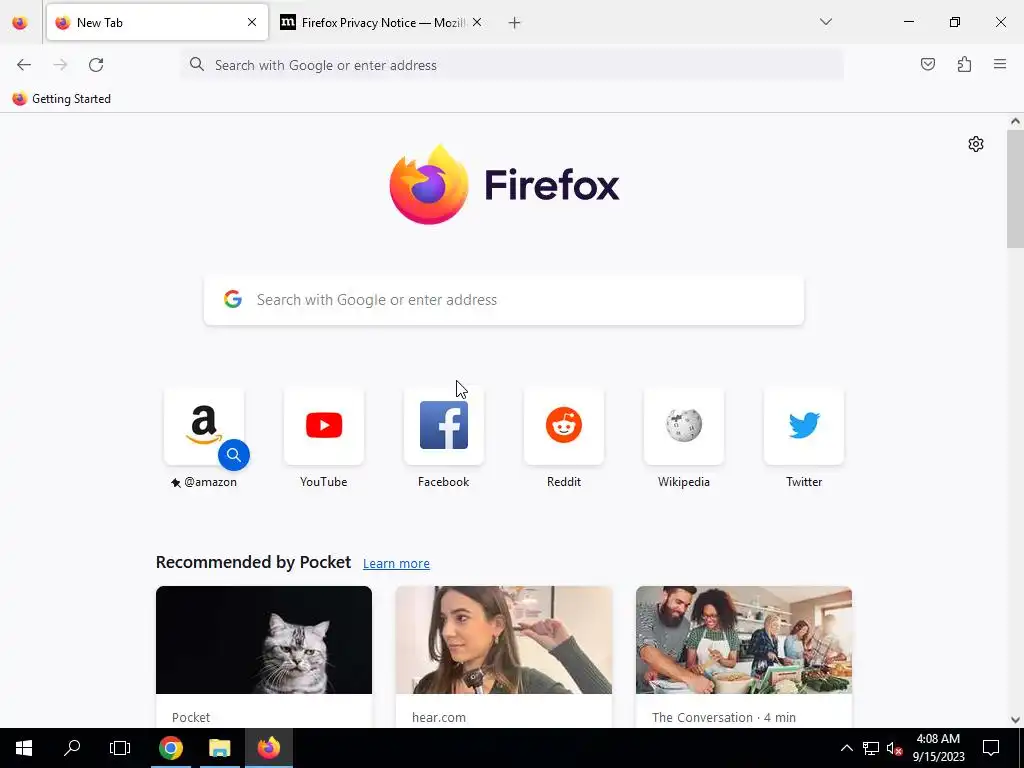
Task: Reload the current page
Action: [x=96, y=65]
